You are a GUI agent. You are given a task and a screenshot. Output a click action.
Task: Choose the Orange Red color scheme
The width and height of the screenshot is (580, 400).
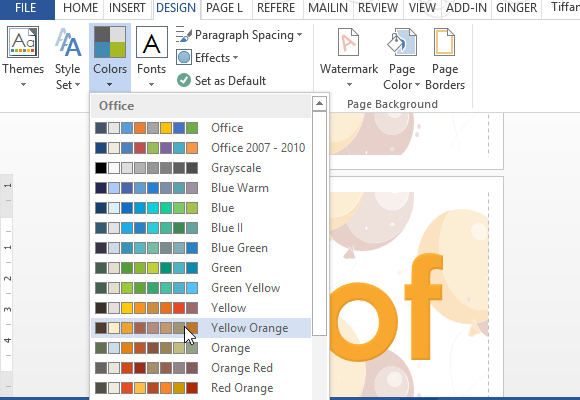tap(201, 368)
